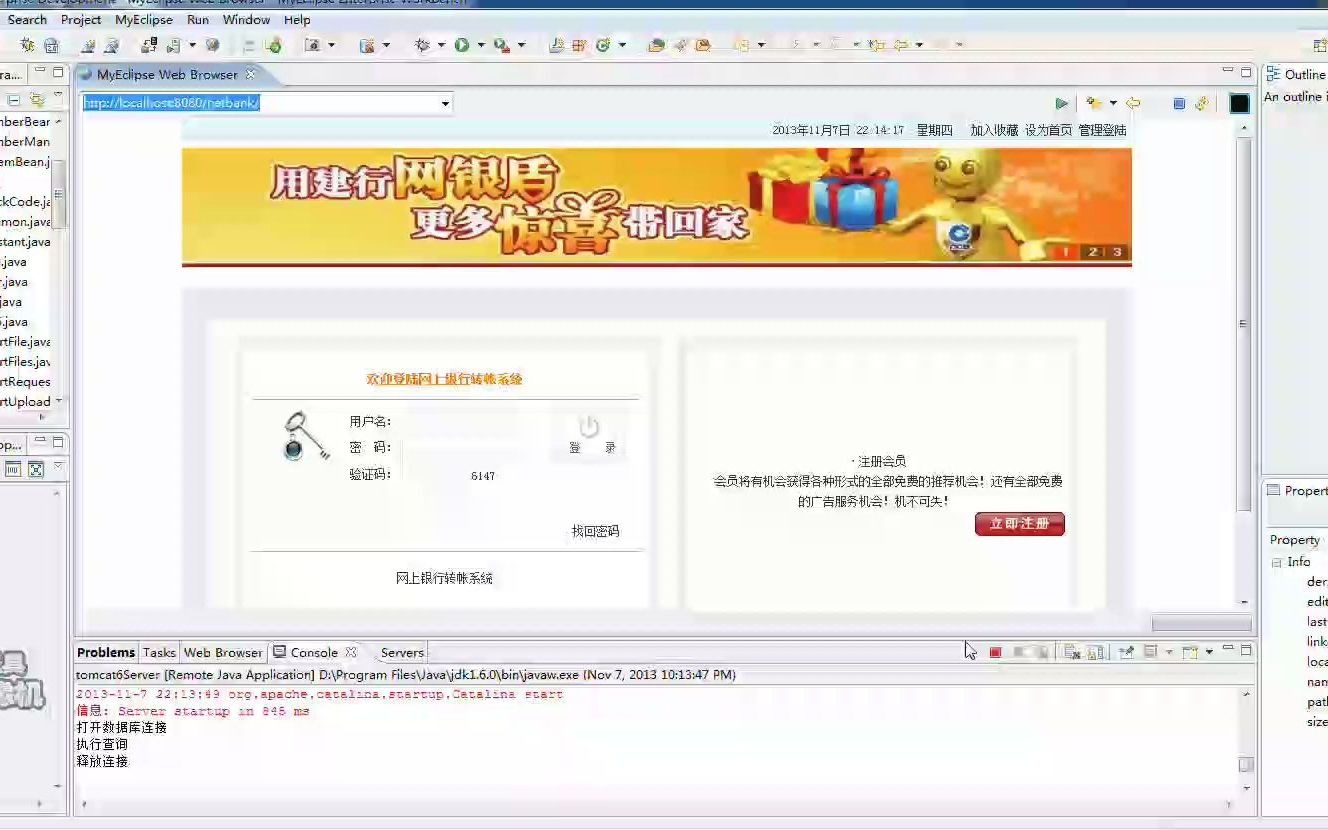Click the Debug bug icon in toolbar

click(x=421, y=45)
